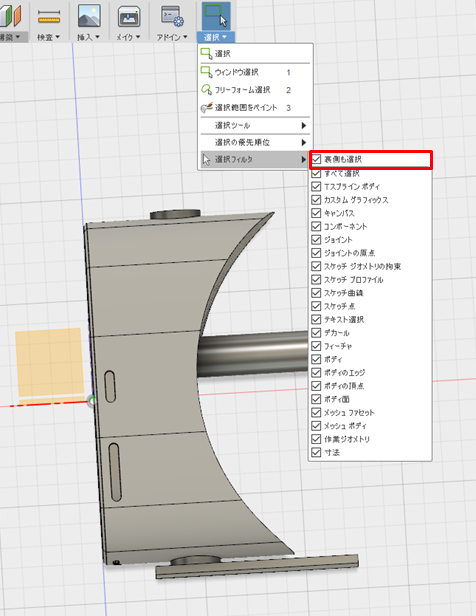Click the 構築 (Construct) planes icon
The height and width of the screenshot is (616, 476).
[x=10, y=16]
